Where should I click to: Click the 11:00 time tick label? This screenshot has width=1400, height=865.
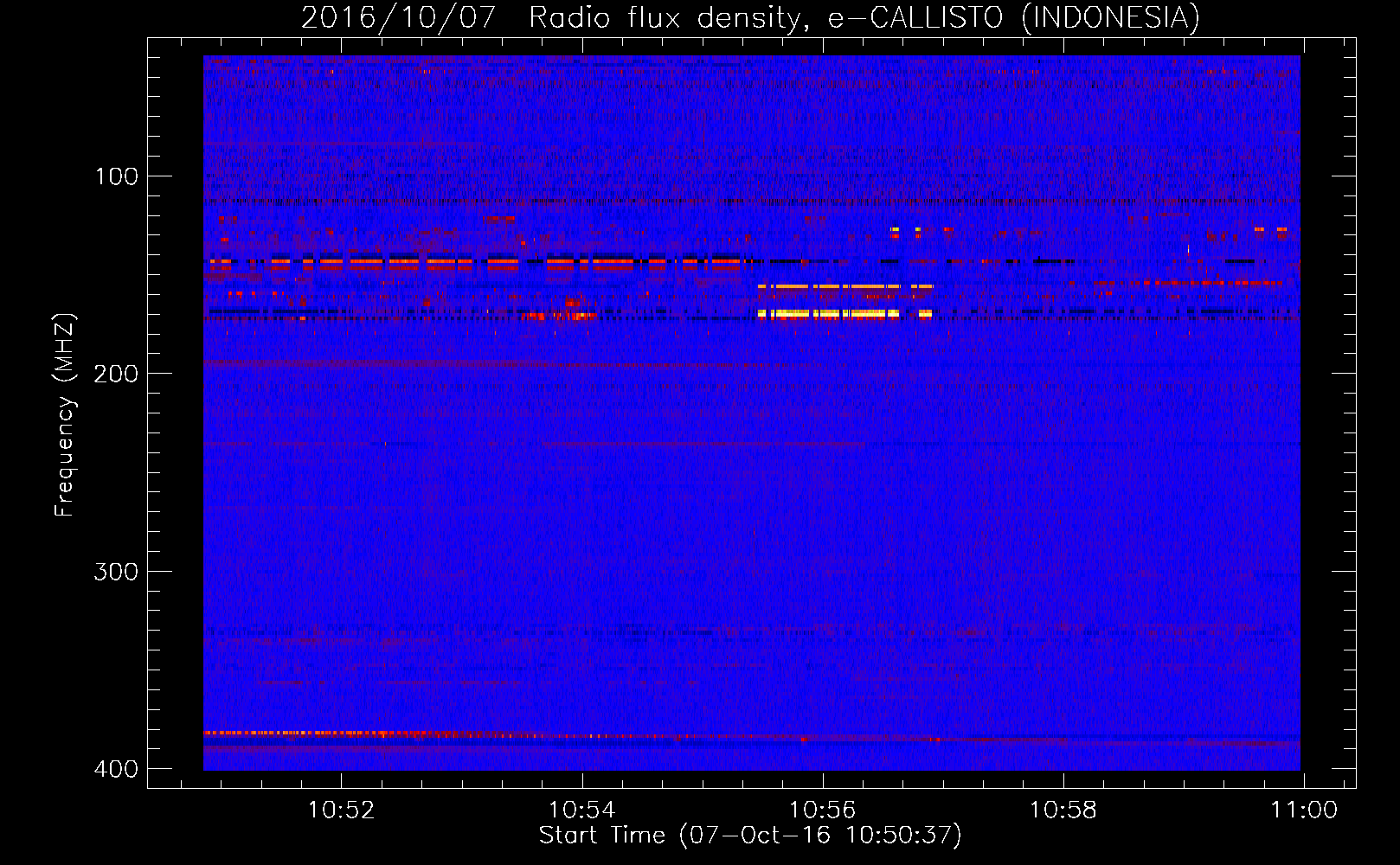click(x=1304, y=811)
